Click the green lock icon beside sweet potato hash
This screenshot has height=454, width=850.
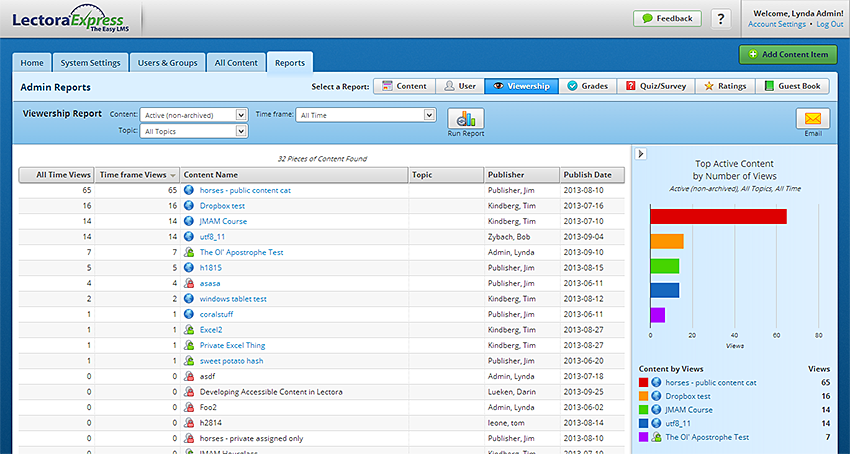(x=189, y=361)
